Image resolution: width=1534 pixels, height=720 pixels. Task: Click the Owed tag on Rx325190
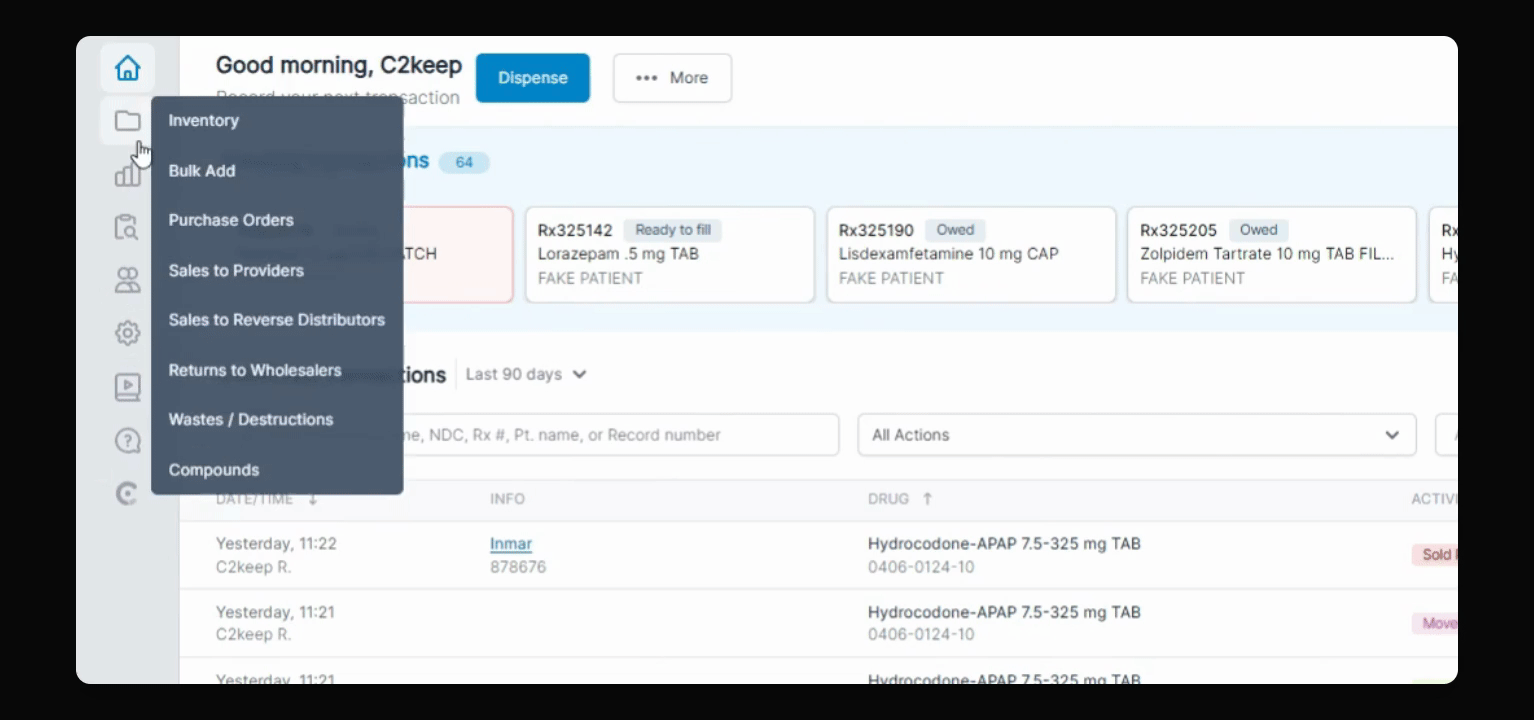click(x=955, y=230)
